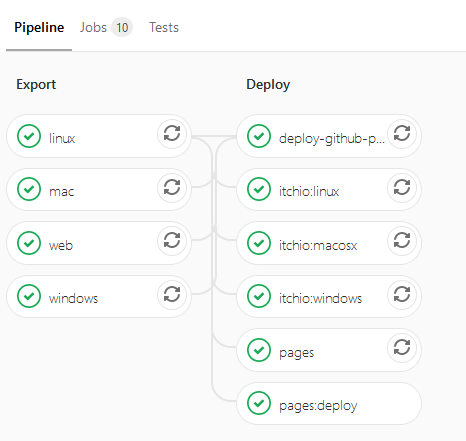
Task: Retry the itchio:macosx deploy job
Action: point(402,241)
